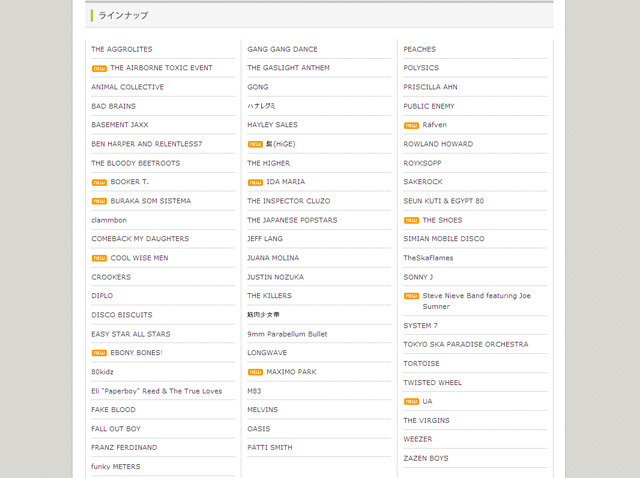Click Steve Nieve Band featuring Joe Sumner
The height and width of the screenshot is (478, 640).
tap(476, 301)
